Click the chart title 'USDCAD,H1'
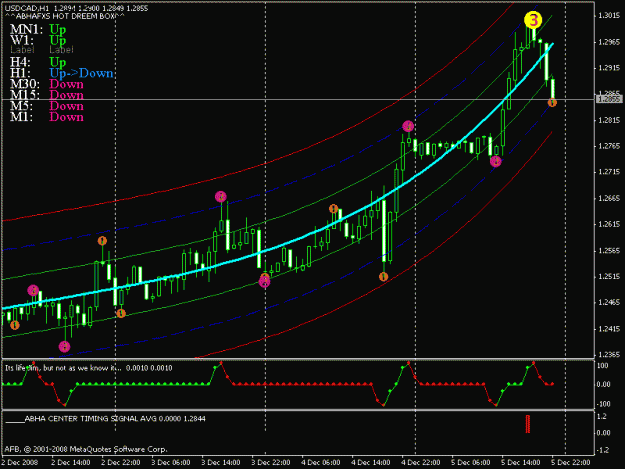This screenshot has width=625, height=469. click(28, 8)
